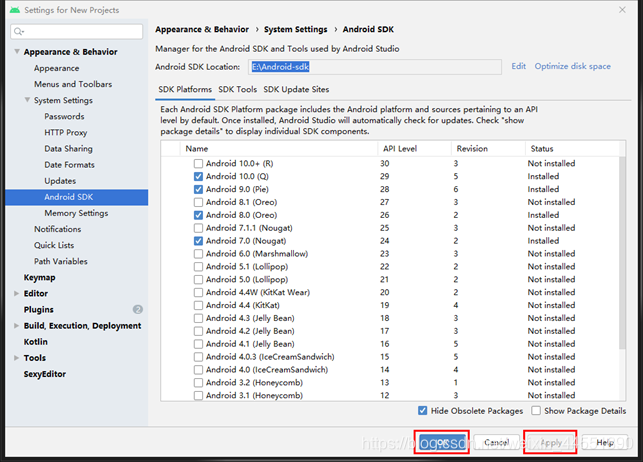Check the Android 10.0+ (R) checkbox
The width and height of the screenshot is (643, 462).
tap(198, 164)
